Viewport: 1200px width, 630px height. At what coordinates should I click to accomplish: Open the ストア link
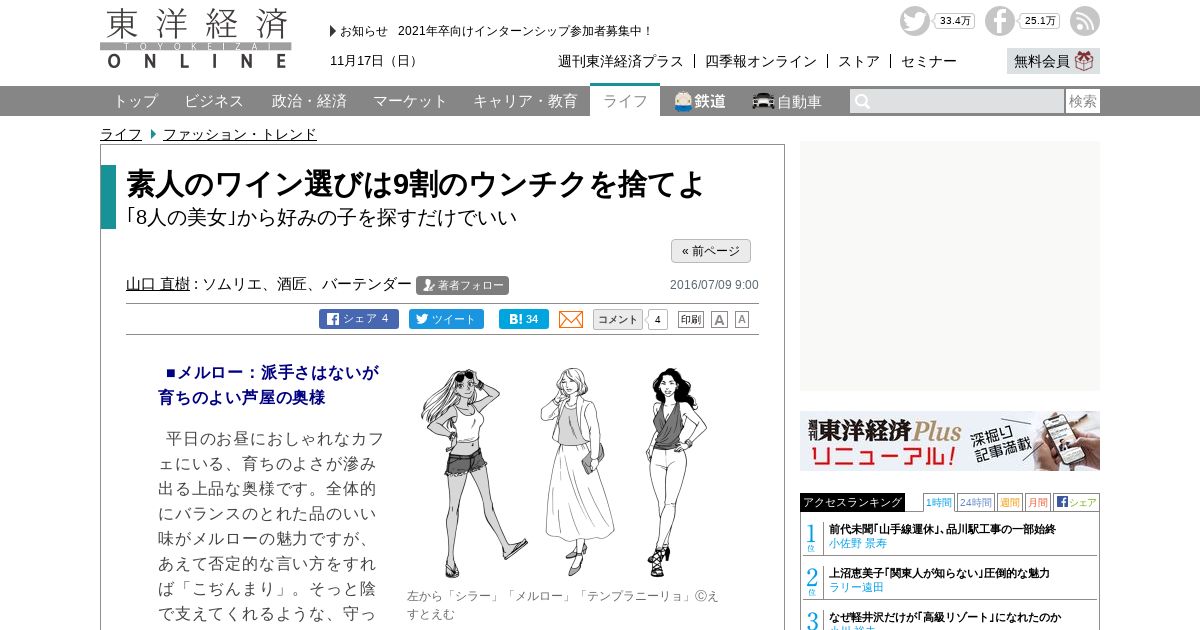point(859,61)
